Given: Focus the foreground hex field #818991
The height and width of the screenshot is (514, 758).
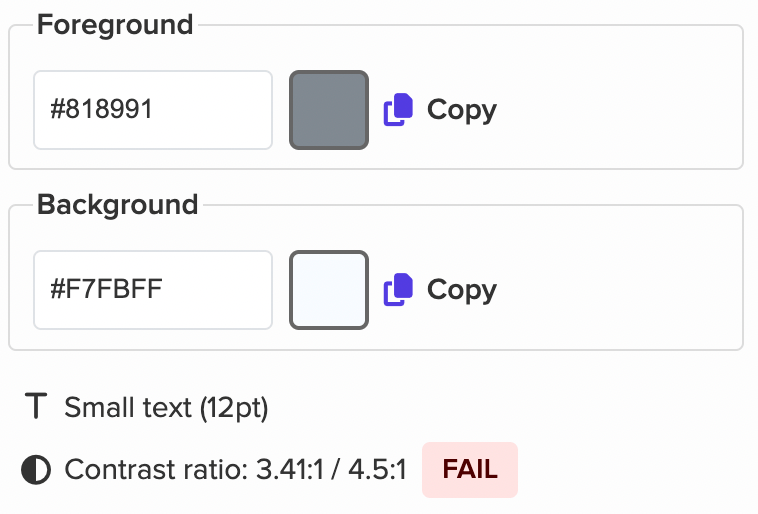Looking at the screenshot, I should point(152,110).
